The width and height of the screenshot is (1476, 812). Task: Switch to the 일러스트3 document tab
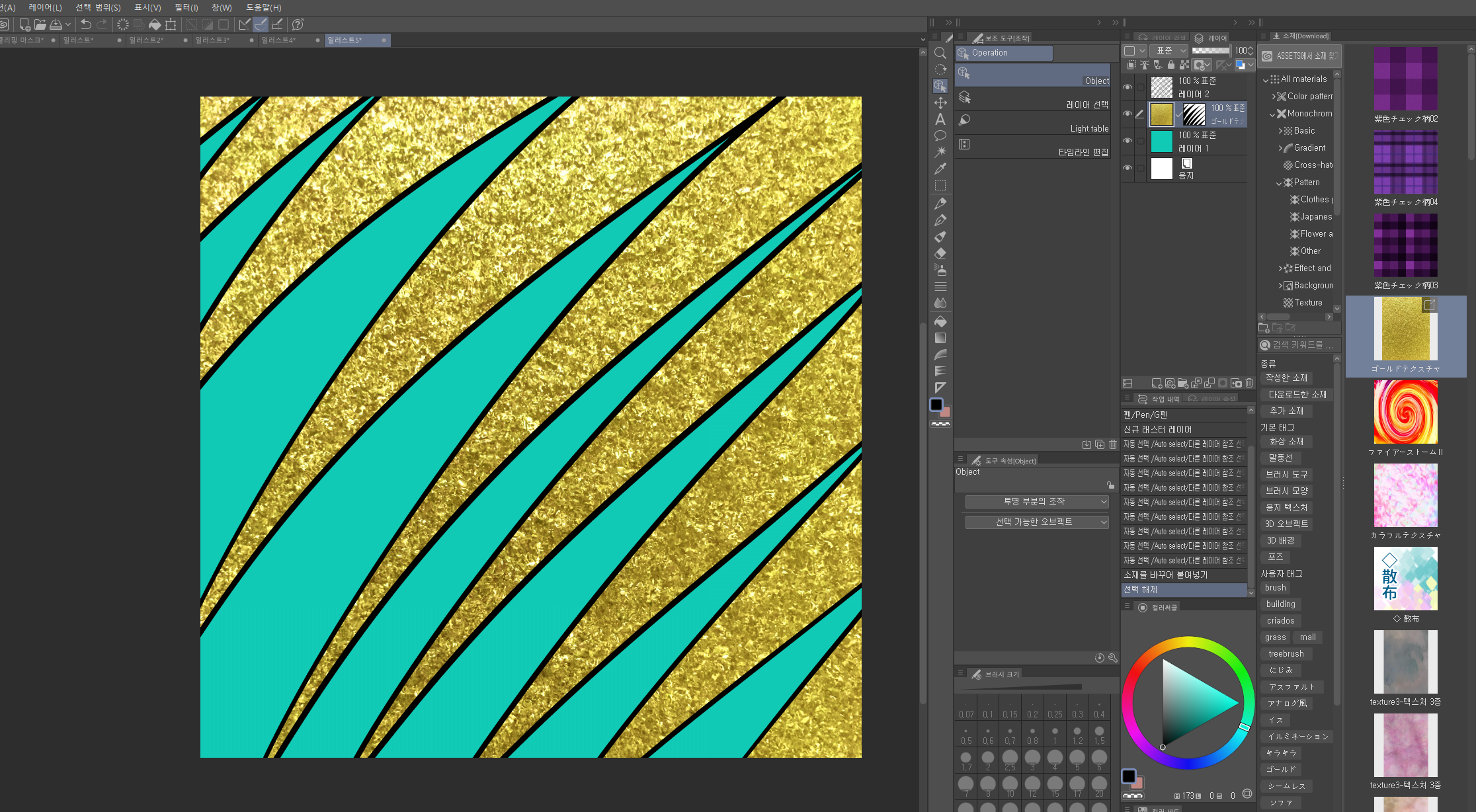coord(213,40)
